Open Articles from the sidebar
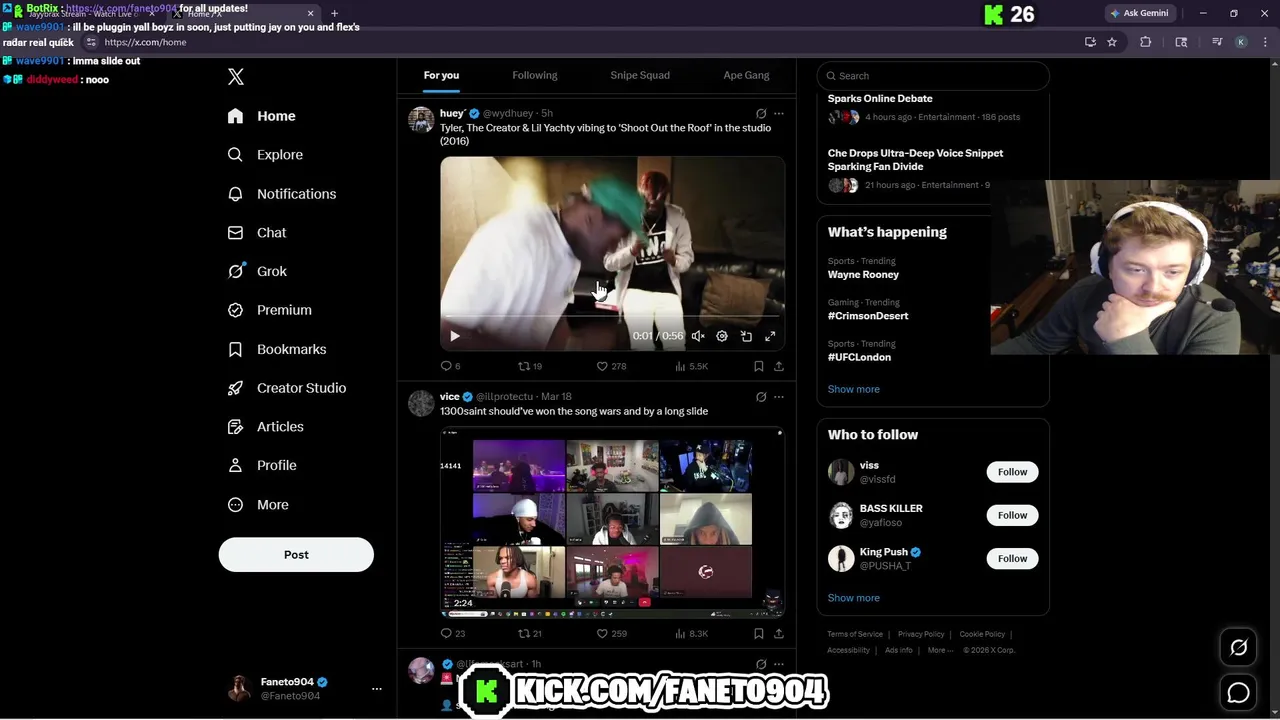The width and height of the screenshot is (1280, 720). 265,427
